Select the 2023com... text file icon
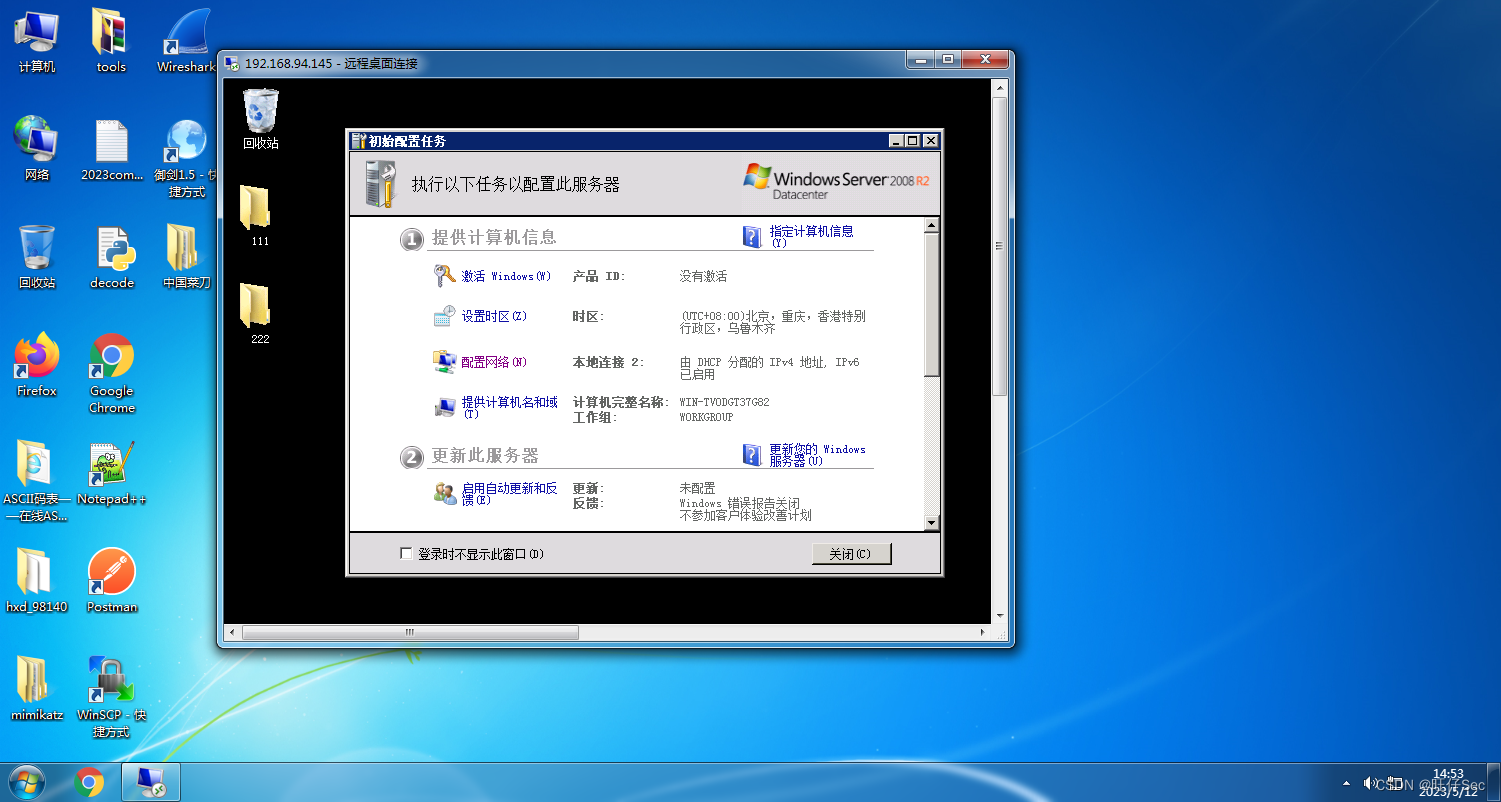Viewport: 1501px width, 802px height. click(111, 148)
